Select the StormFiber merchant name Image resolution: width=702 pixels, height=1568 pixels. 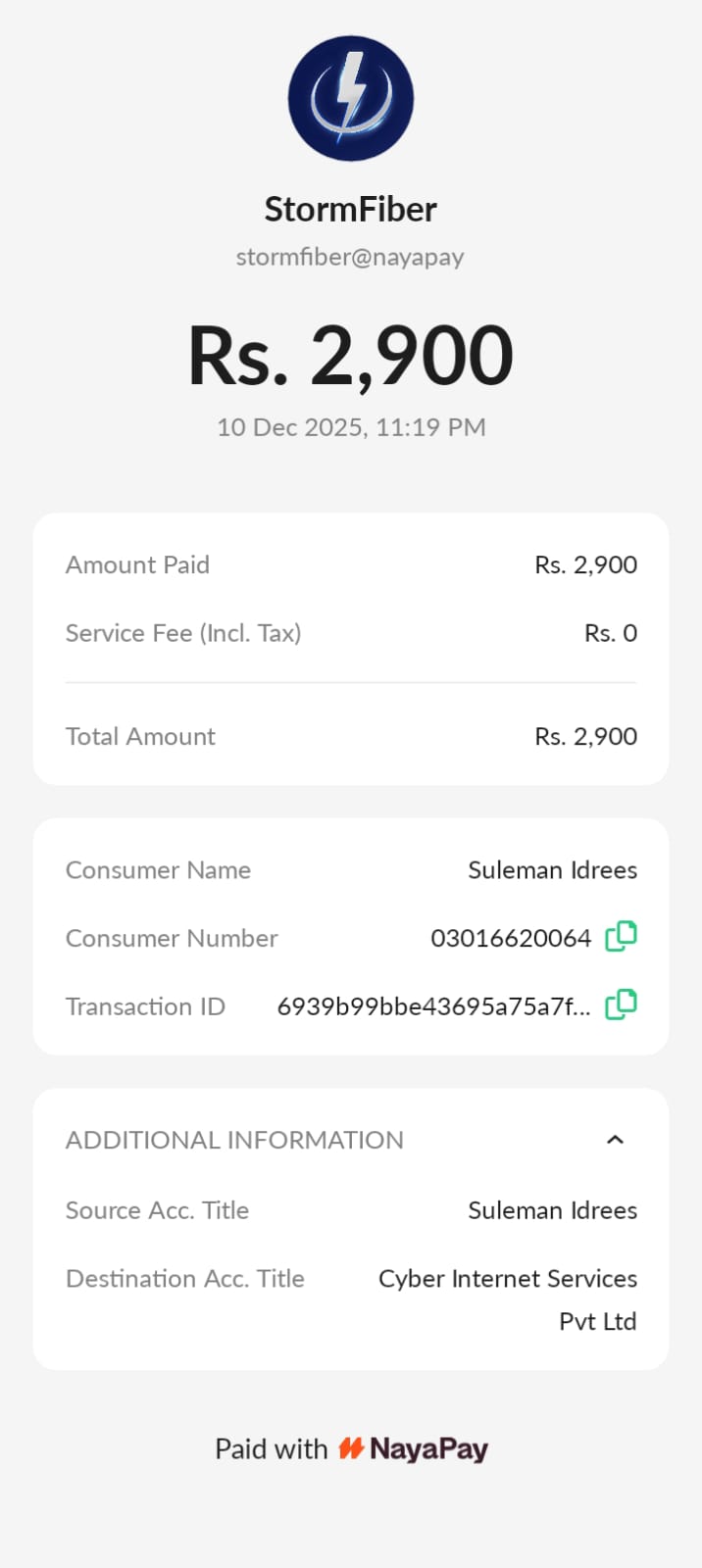coord(350,209)
